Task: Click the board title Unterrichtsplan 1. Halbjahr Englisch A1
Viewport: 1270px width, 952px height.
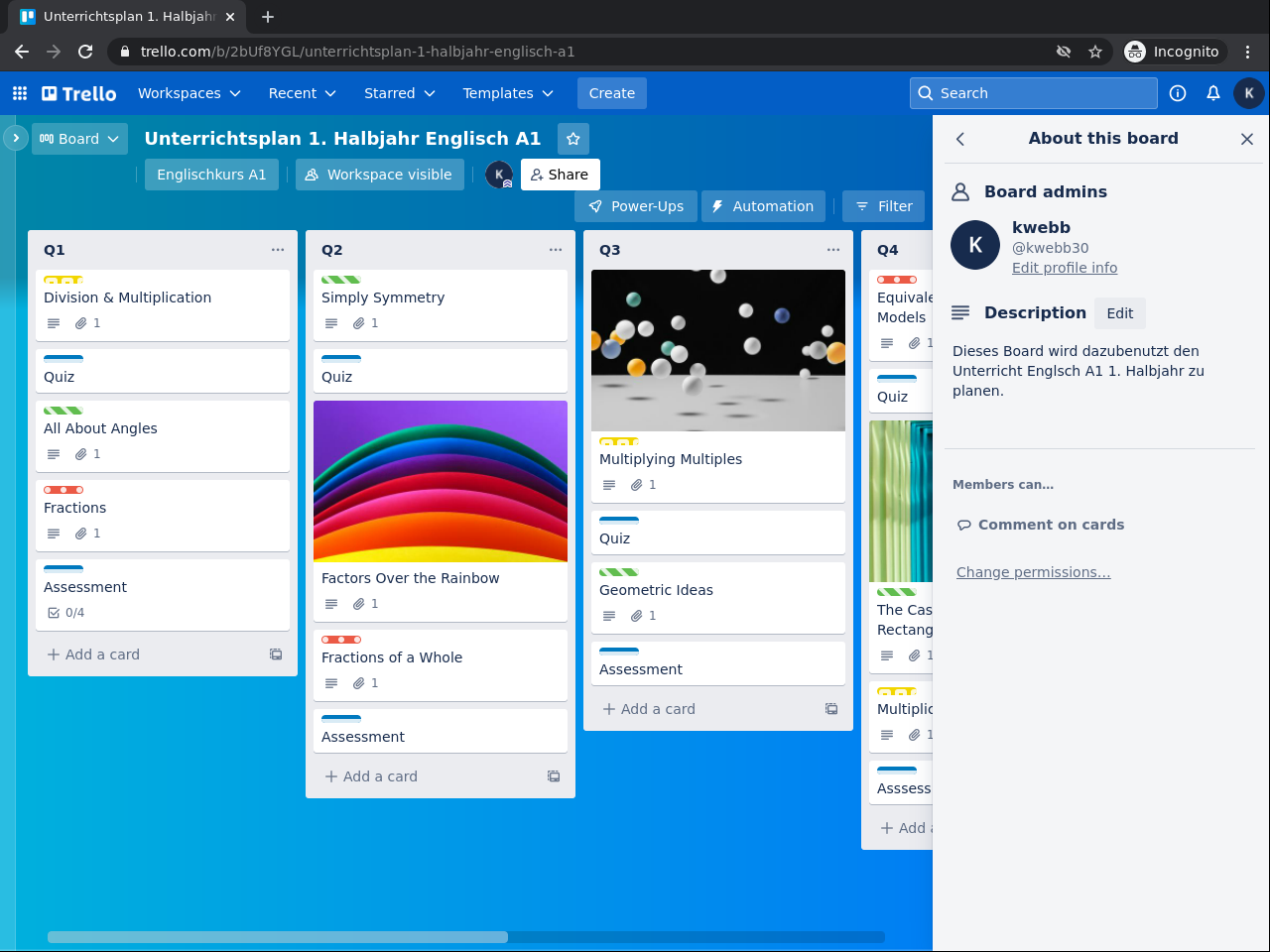Action: [342, 139]
